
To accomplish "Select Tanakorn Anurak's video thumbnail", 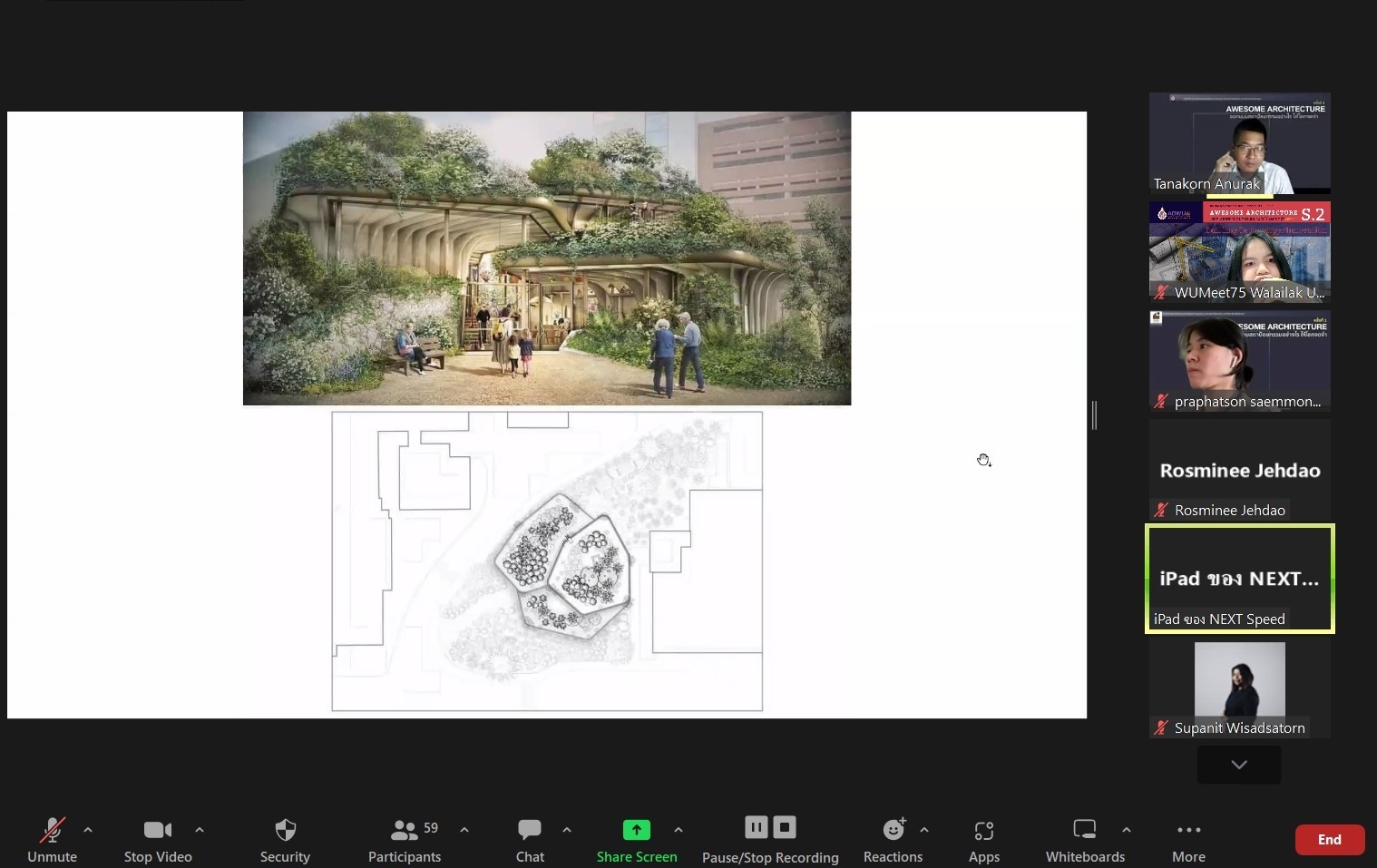I will [x=1239, y=143].
